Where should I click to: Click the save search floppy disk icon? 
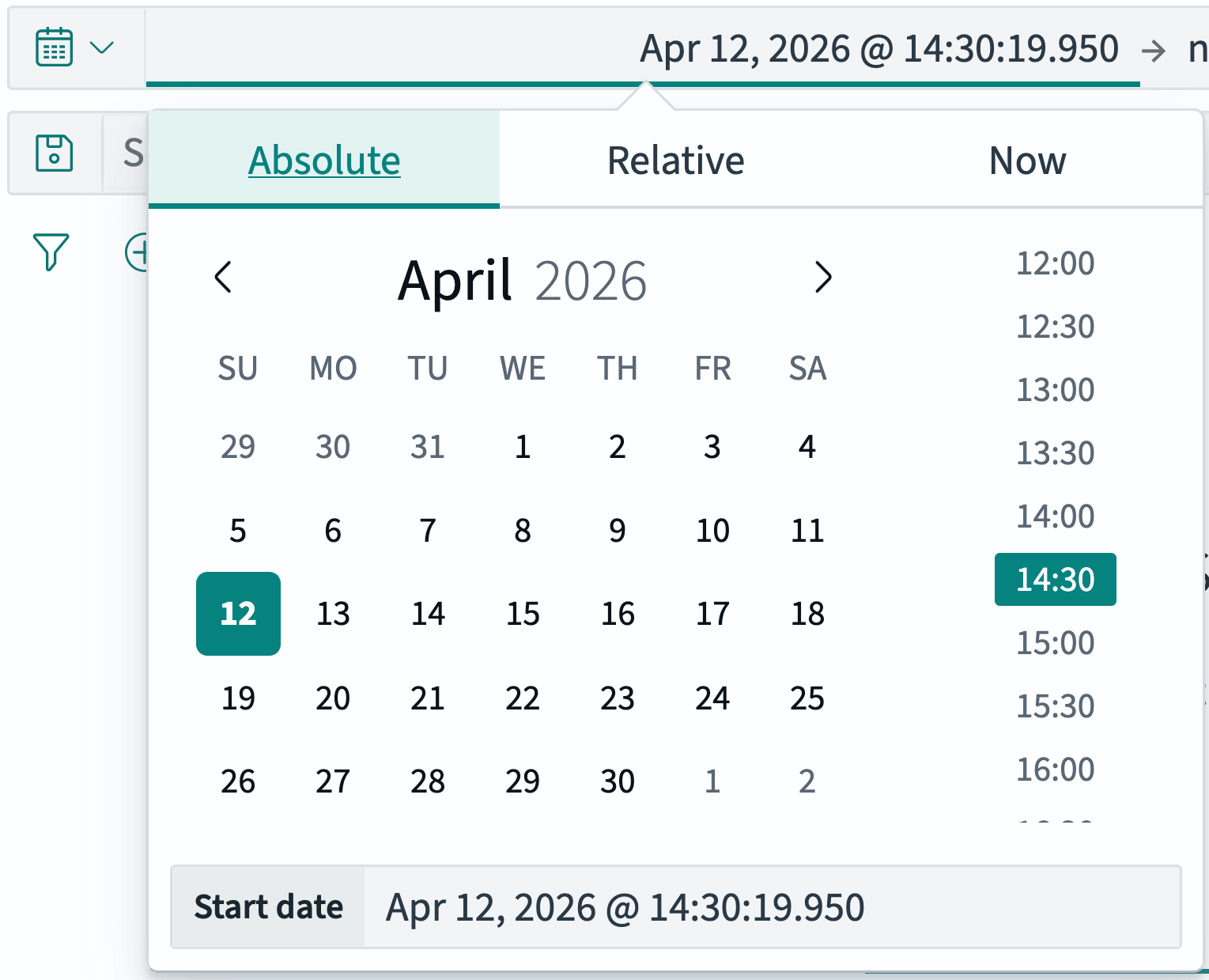54,153
